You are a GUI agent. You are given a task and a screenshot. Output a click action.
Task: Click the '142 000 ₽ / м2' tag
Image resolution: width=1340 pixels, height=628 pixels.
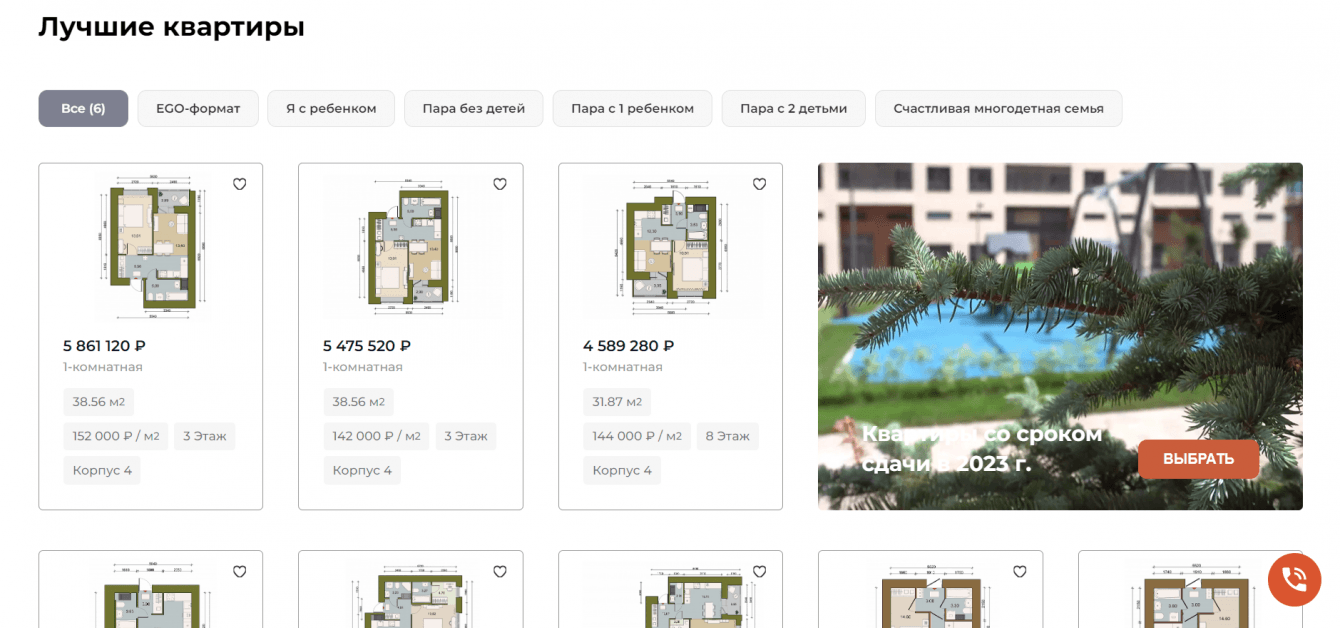[376, 436]
